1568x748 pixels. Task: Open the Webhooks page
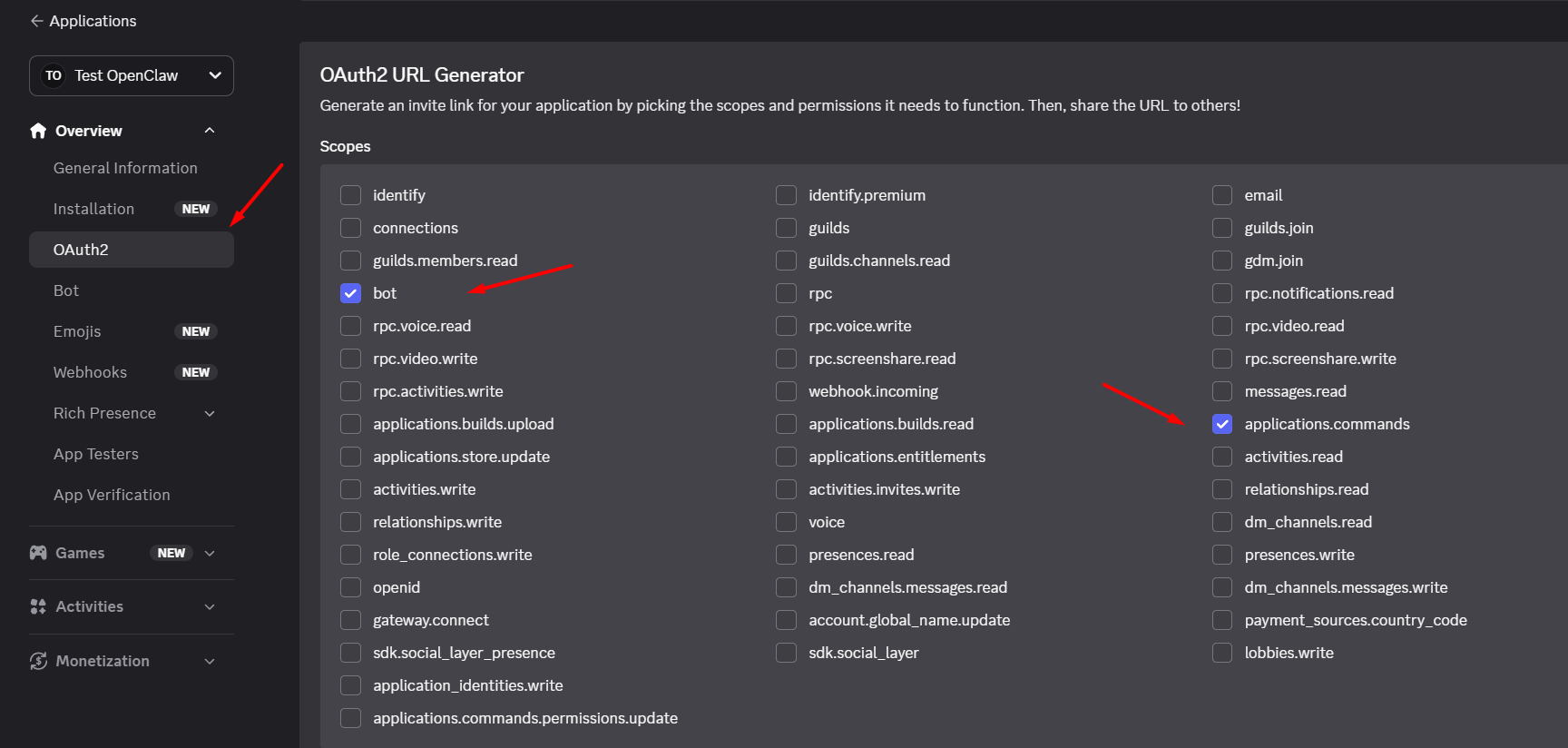pyautogui.click(x=90, y=372)
